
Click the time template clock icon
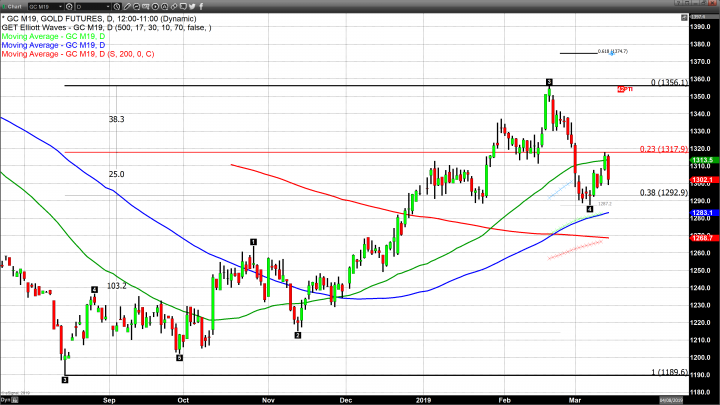pyautogui.click(x=117, y=6)
